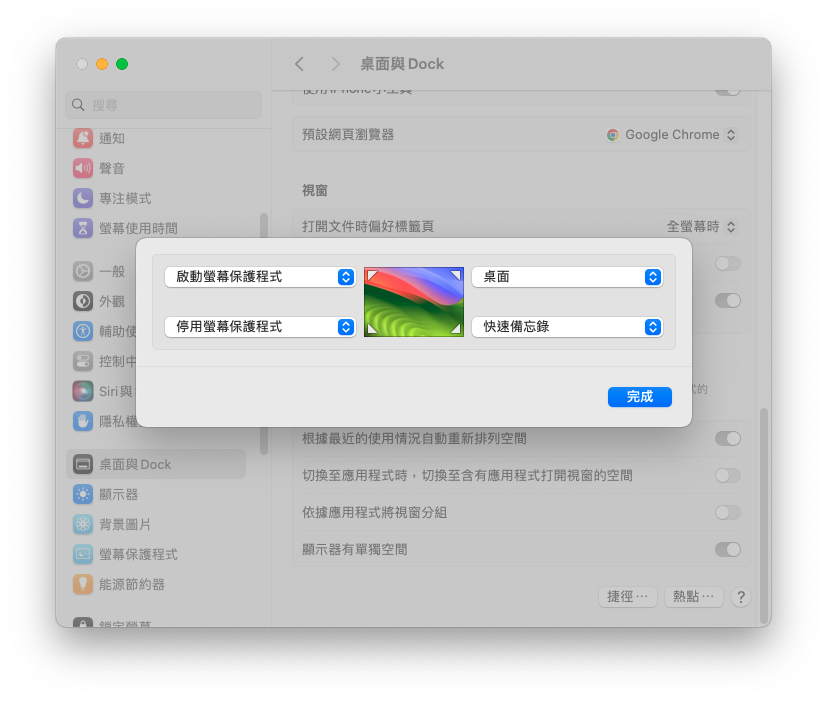
Task: Click the main pane vertical scrollbar
Action: click(763, 516)
